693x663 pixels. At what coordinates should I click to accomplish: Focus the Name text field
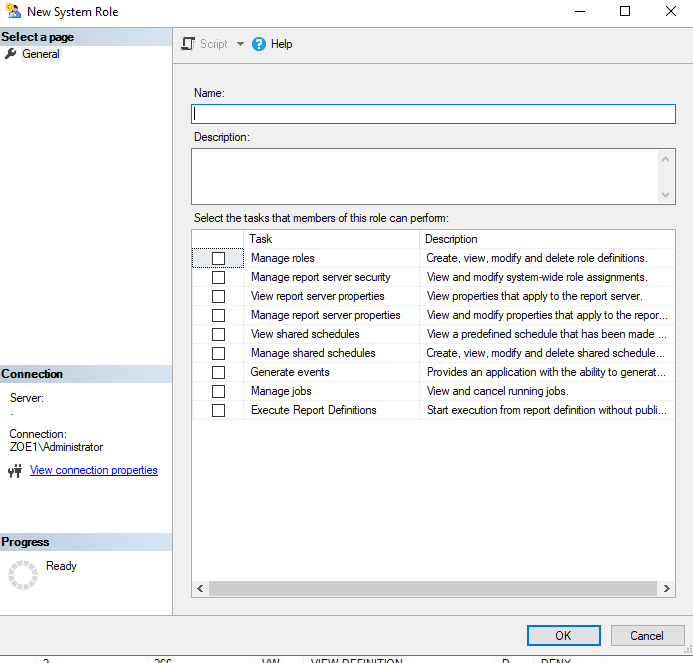(433, 114)
